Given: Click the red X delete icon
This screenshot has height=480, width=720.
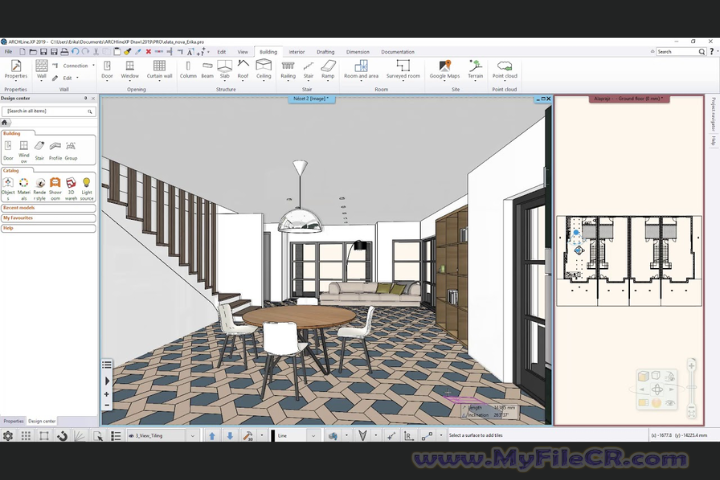Looking at the screenshot, I should click(x=148, y=51).
